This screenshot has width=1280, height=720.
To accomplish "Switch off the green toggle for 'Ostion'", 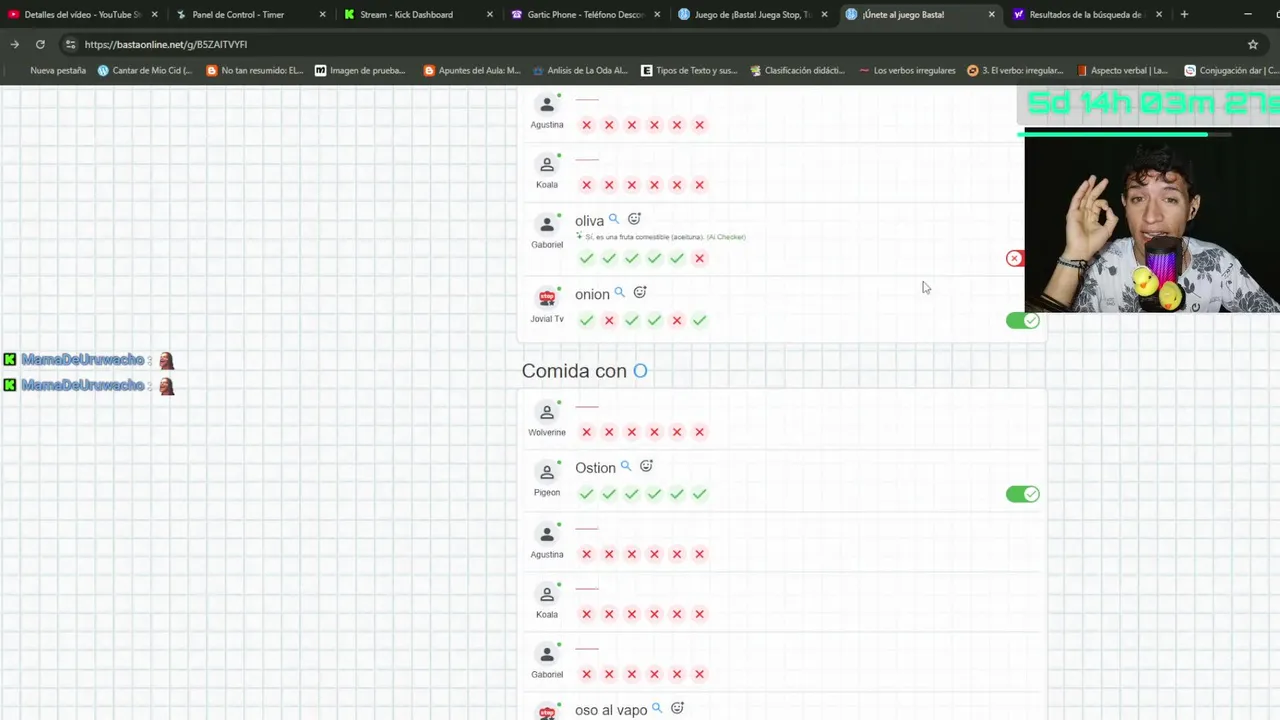I will click(1023, 494).
